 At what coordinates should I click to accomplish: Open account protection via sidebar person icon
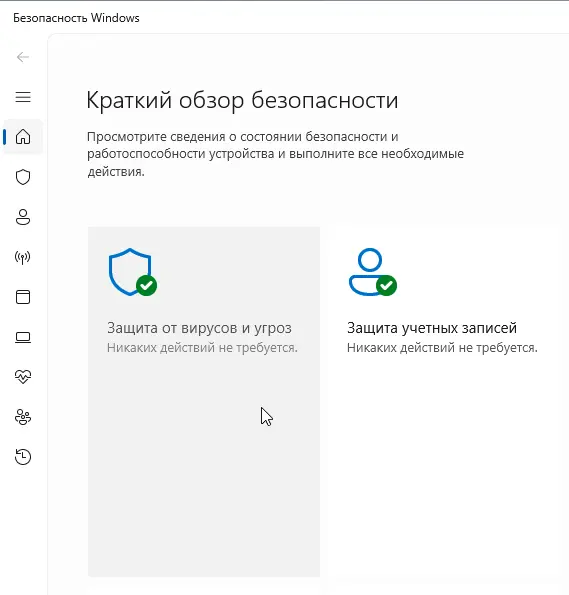pyautogui.click(x=23, y=217)
